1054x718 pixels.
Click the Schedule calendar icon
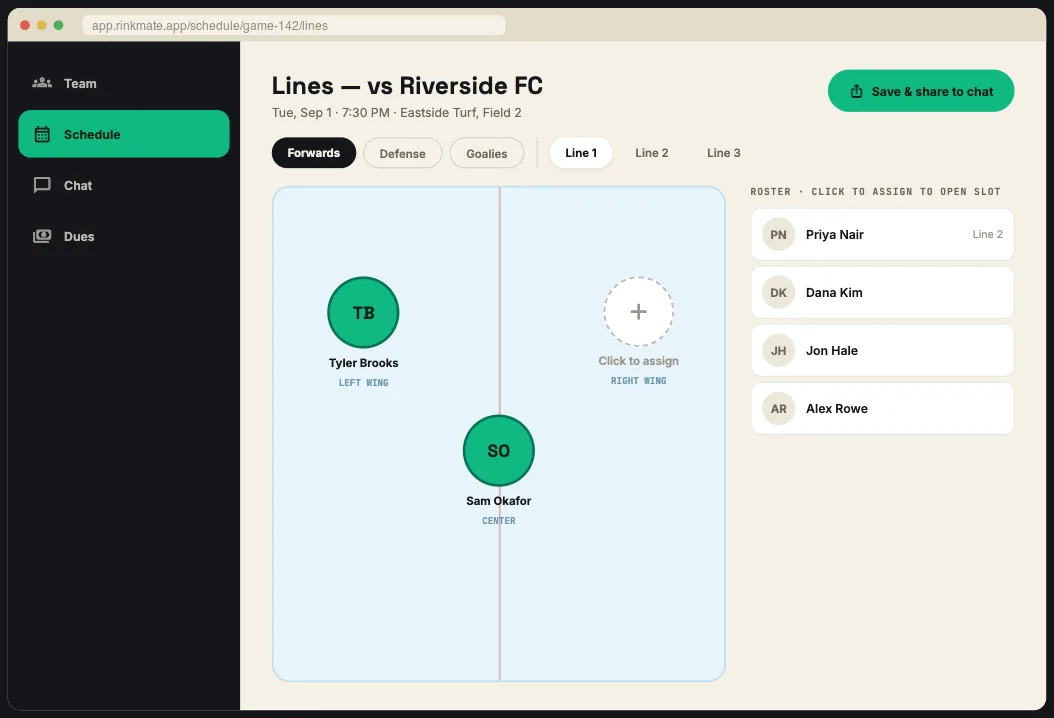42,134
